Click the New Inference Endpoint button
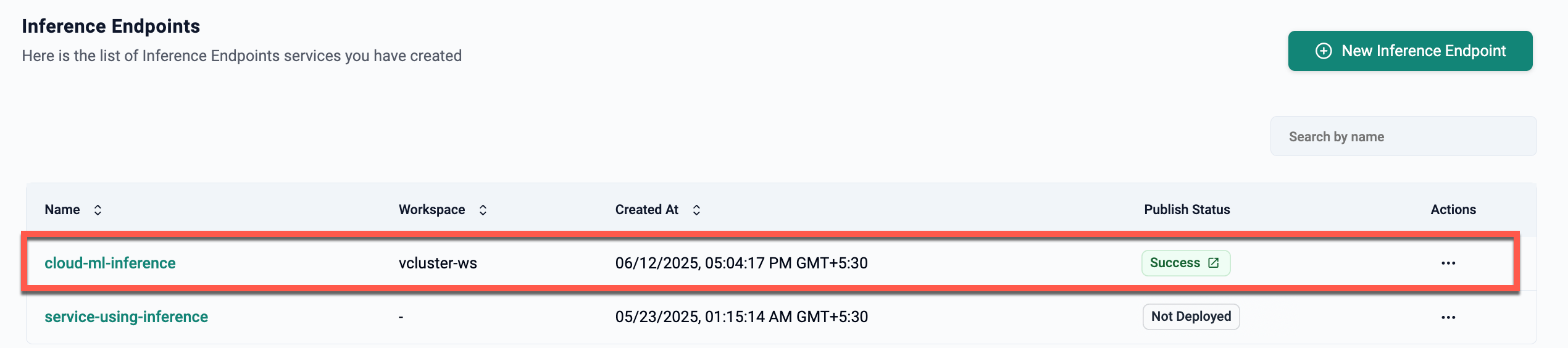1568x348 pixels. click(1410, 51)
